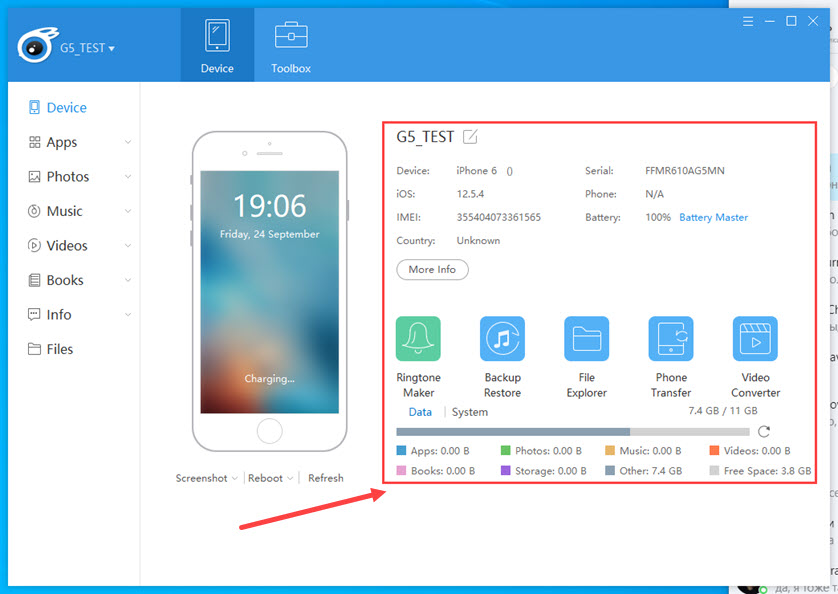
Task: Click the Photos label in the sidebar
Action: (68, 176)
